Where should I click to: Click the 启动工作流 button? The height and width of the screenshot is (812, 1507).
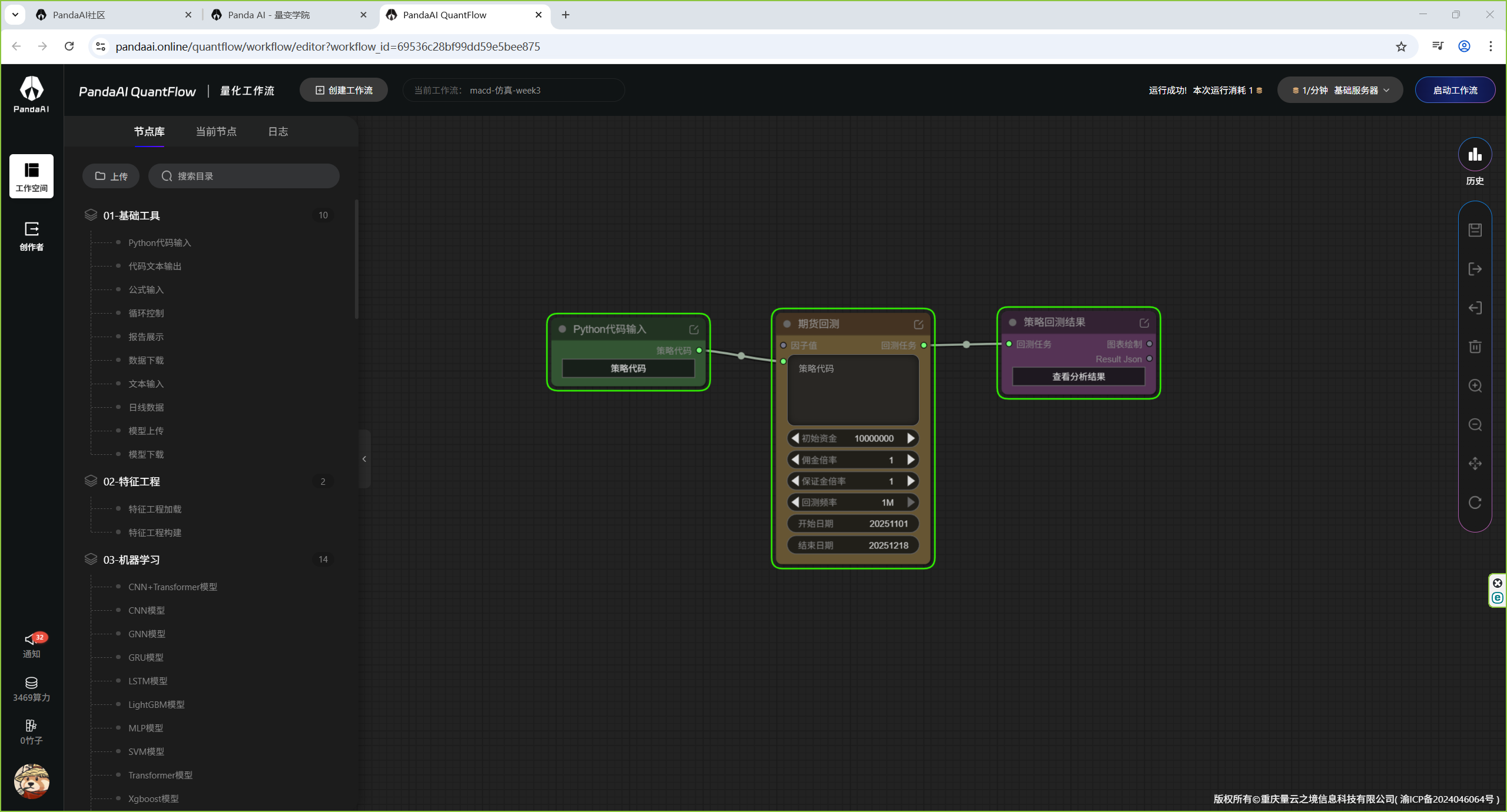[x=1455, y=90]
